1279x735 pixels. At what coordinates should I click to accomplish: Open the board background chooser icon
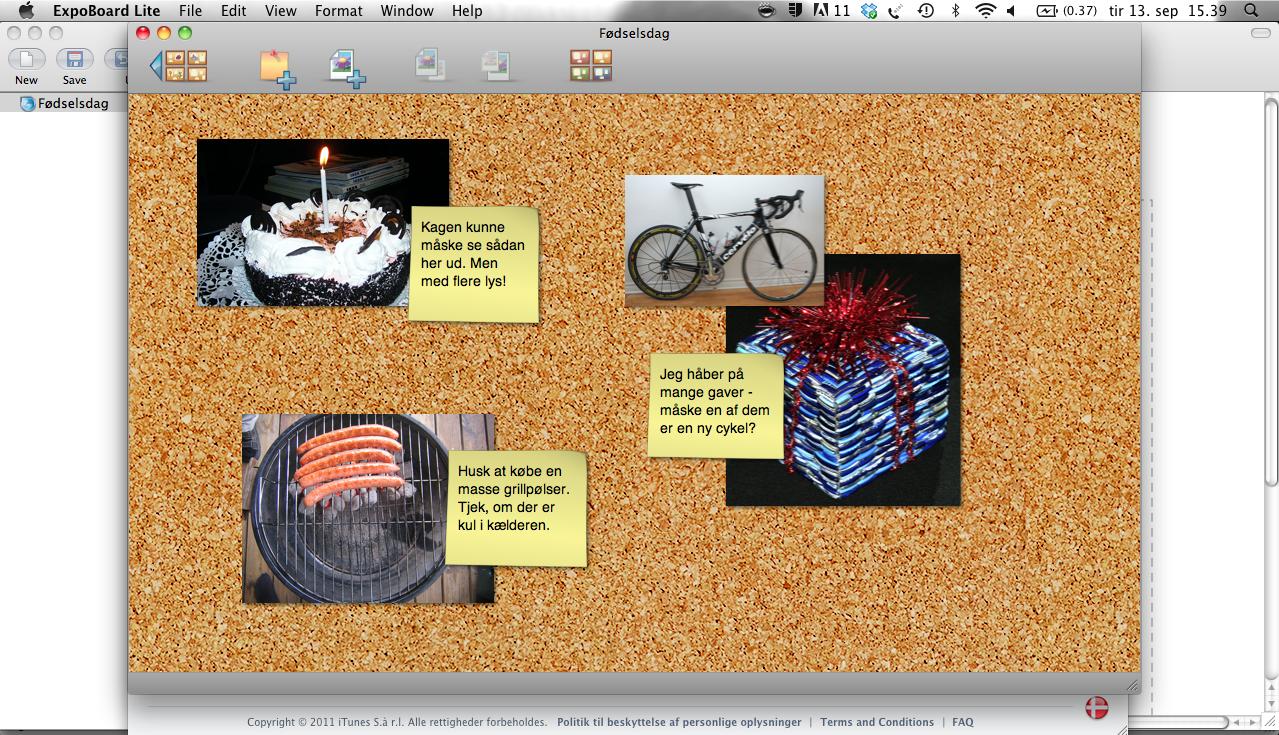pos(590,65)
